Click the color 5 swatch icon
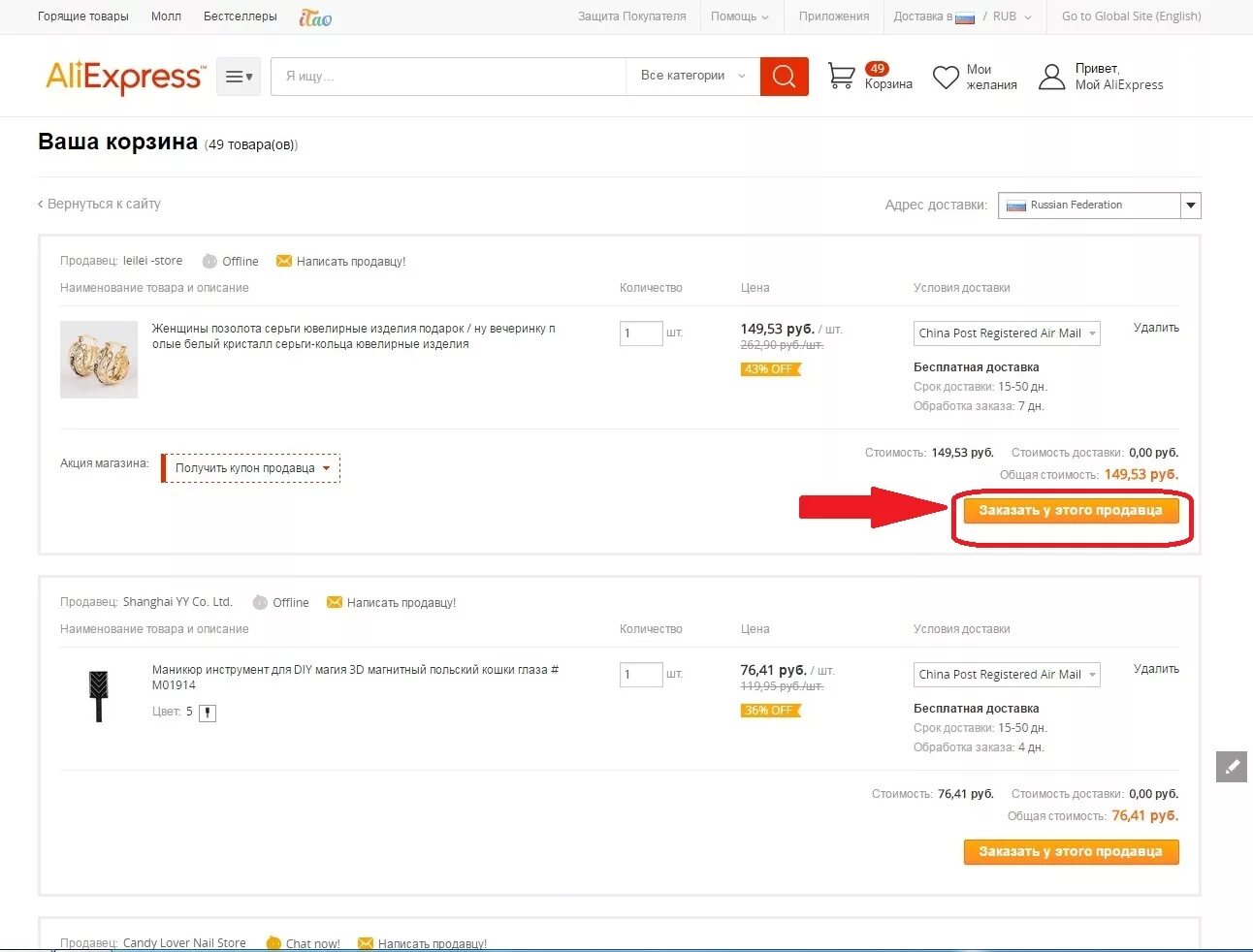This screenshot has width=1253, height=952. 208,713
